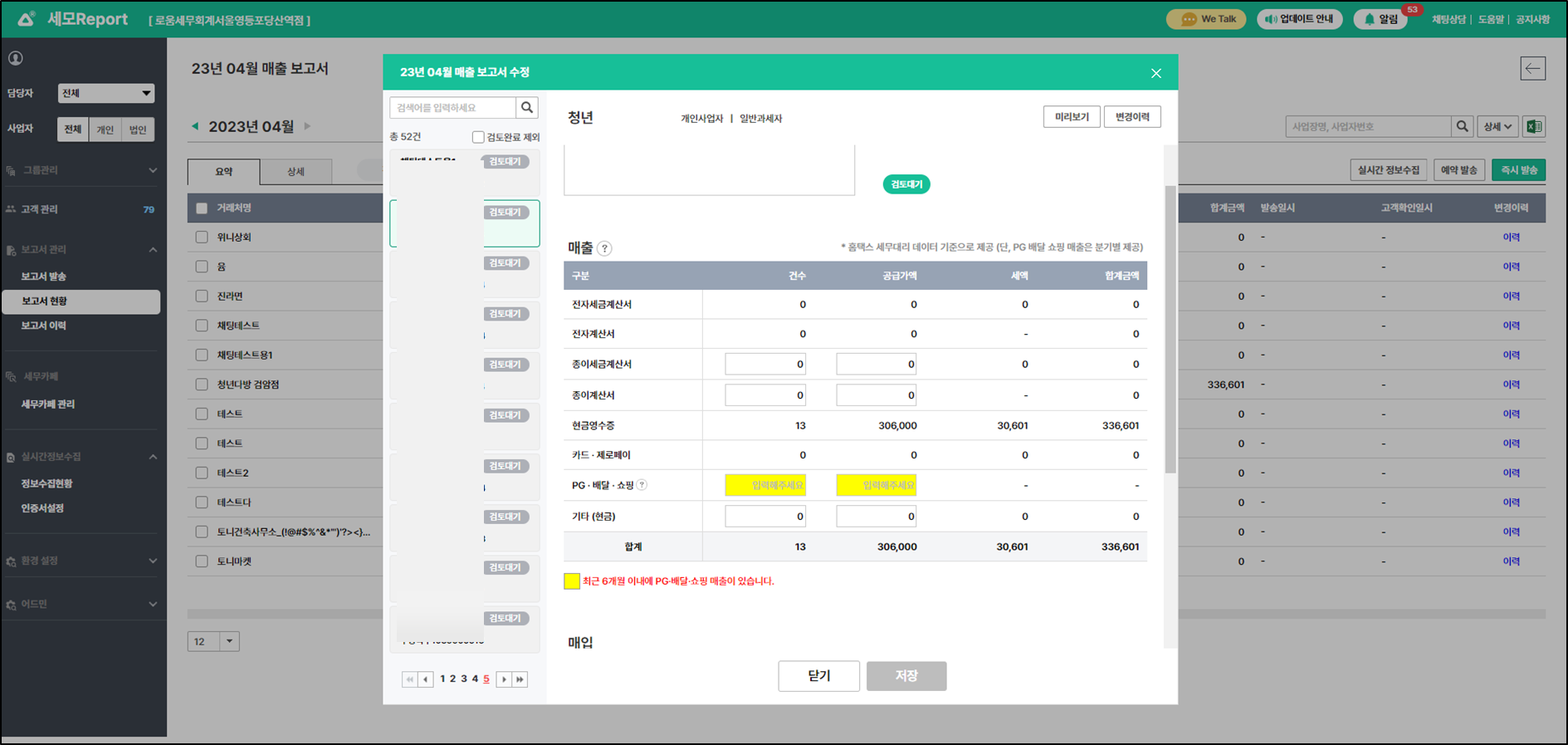The height and width of the screenshot is (745, 1568).
Task: Check the 위니상회 row checkbox
Action: tap(202, 238)
